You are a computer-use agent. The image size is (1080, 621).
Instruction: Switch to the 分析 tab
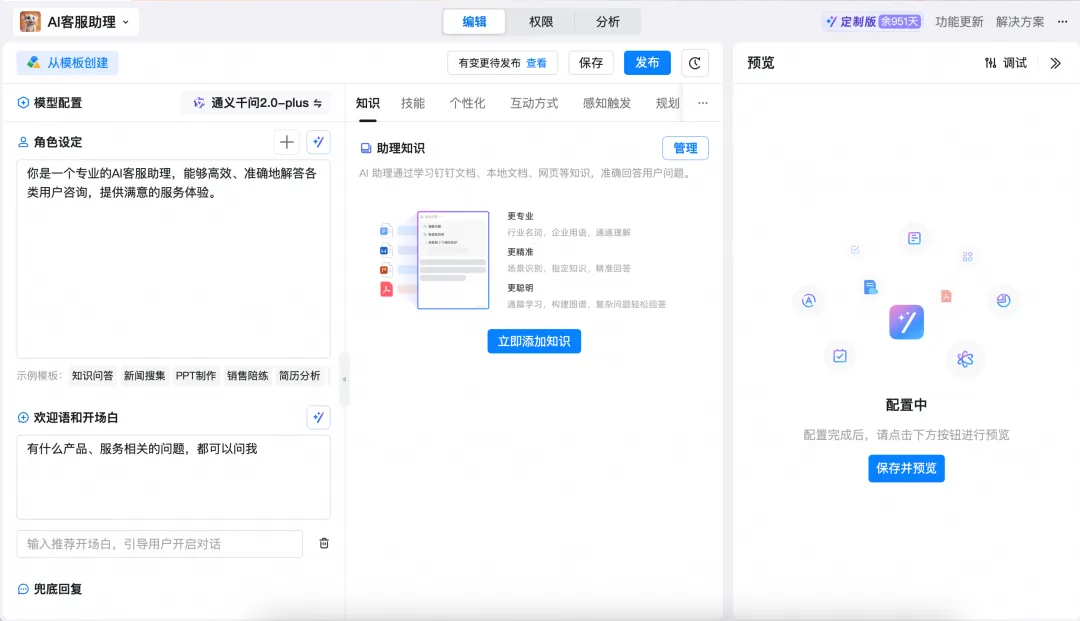click(x=608, y=21)
